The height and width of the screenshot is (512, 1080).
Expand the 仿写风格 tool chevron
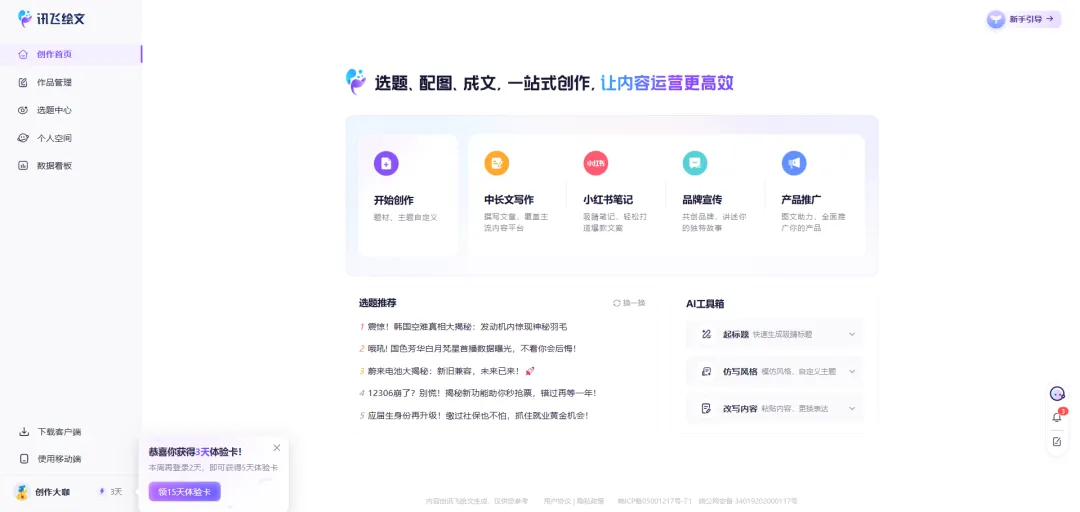coord(852,371)
